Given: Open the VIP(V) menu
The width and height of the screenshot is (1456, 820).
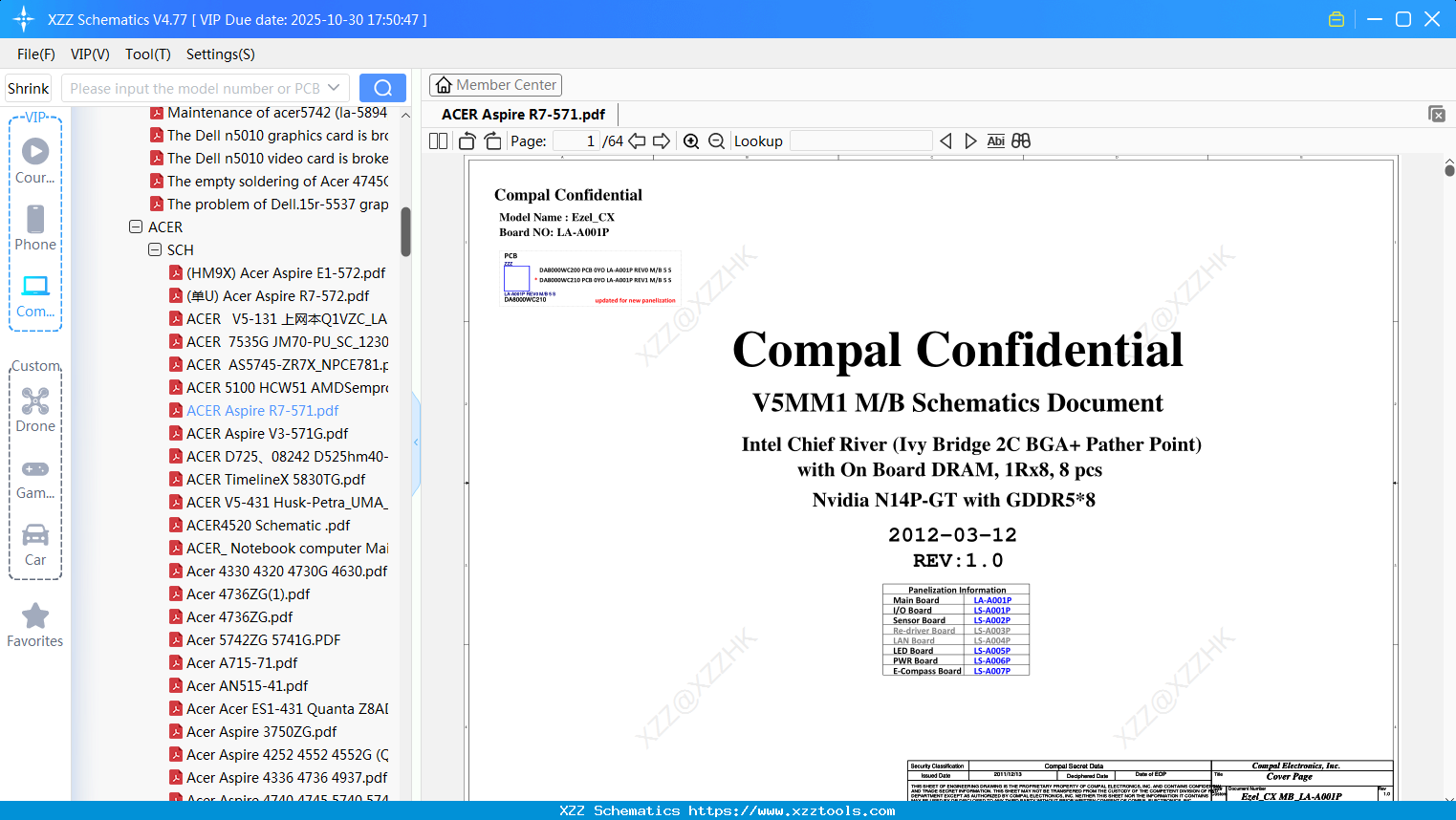Looking at the screenshot, I should (90, 54).
